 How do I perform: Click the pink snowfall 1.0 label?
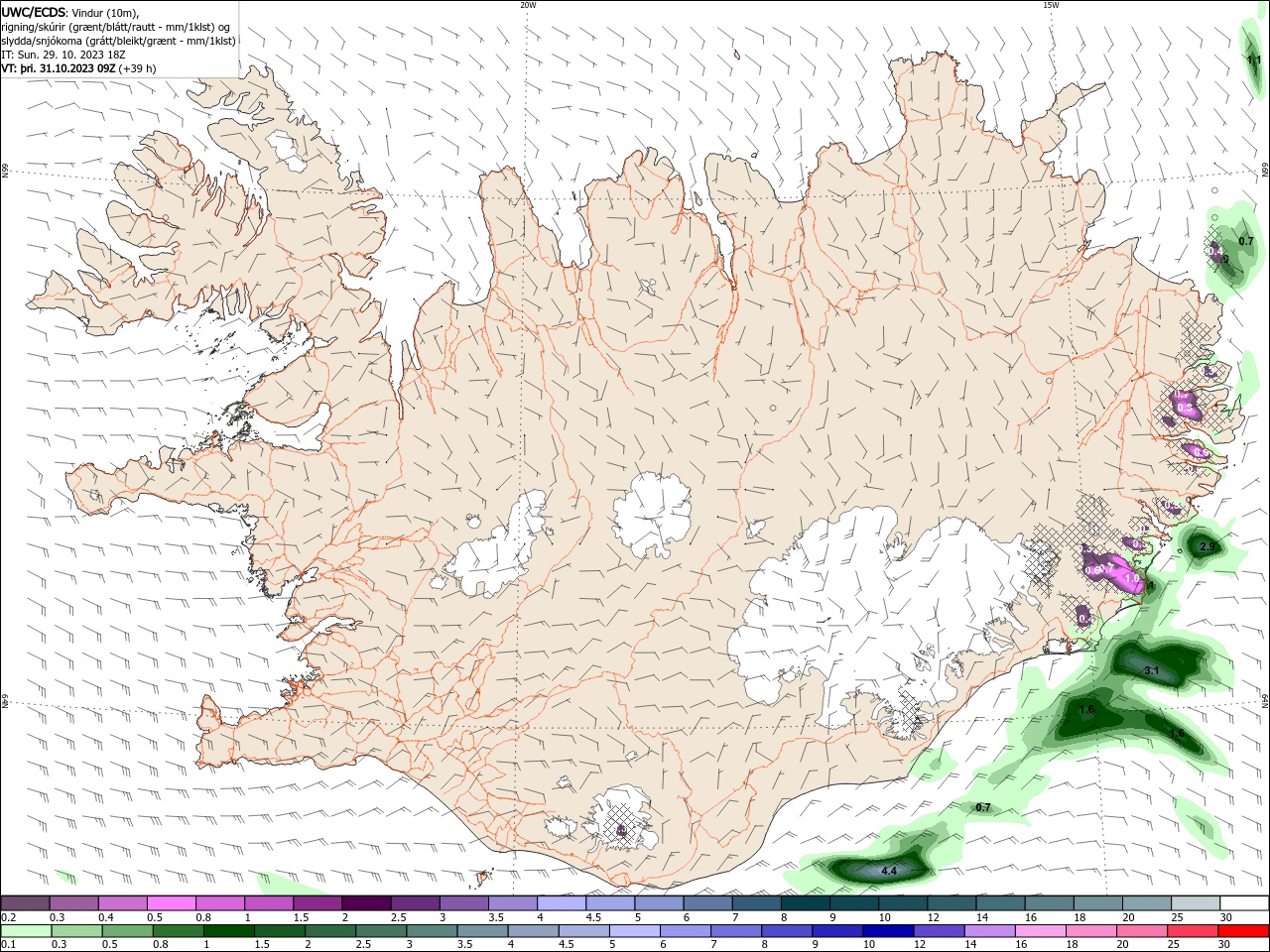point(1132,578)
